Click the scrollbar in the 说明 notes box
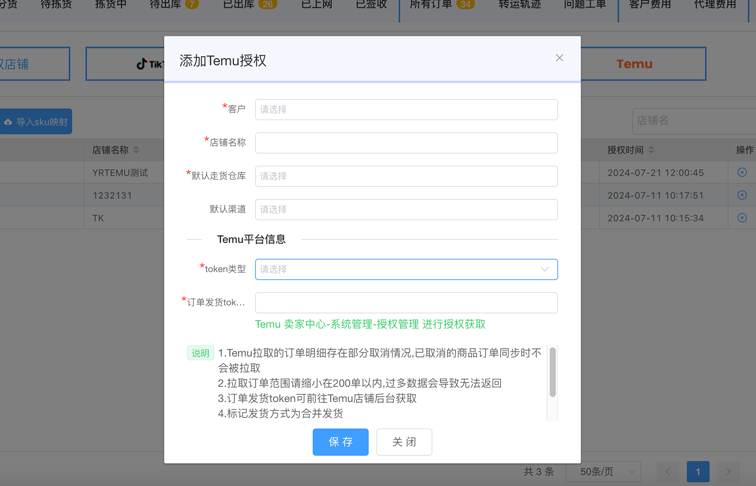 click(552, 372)
